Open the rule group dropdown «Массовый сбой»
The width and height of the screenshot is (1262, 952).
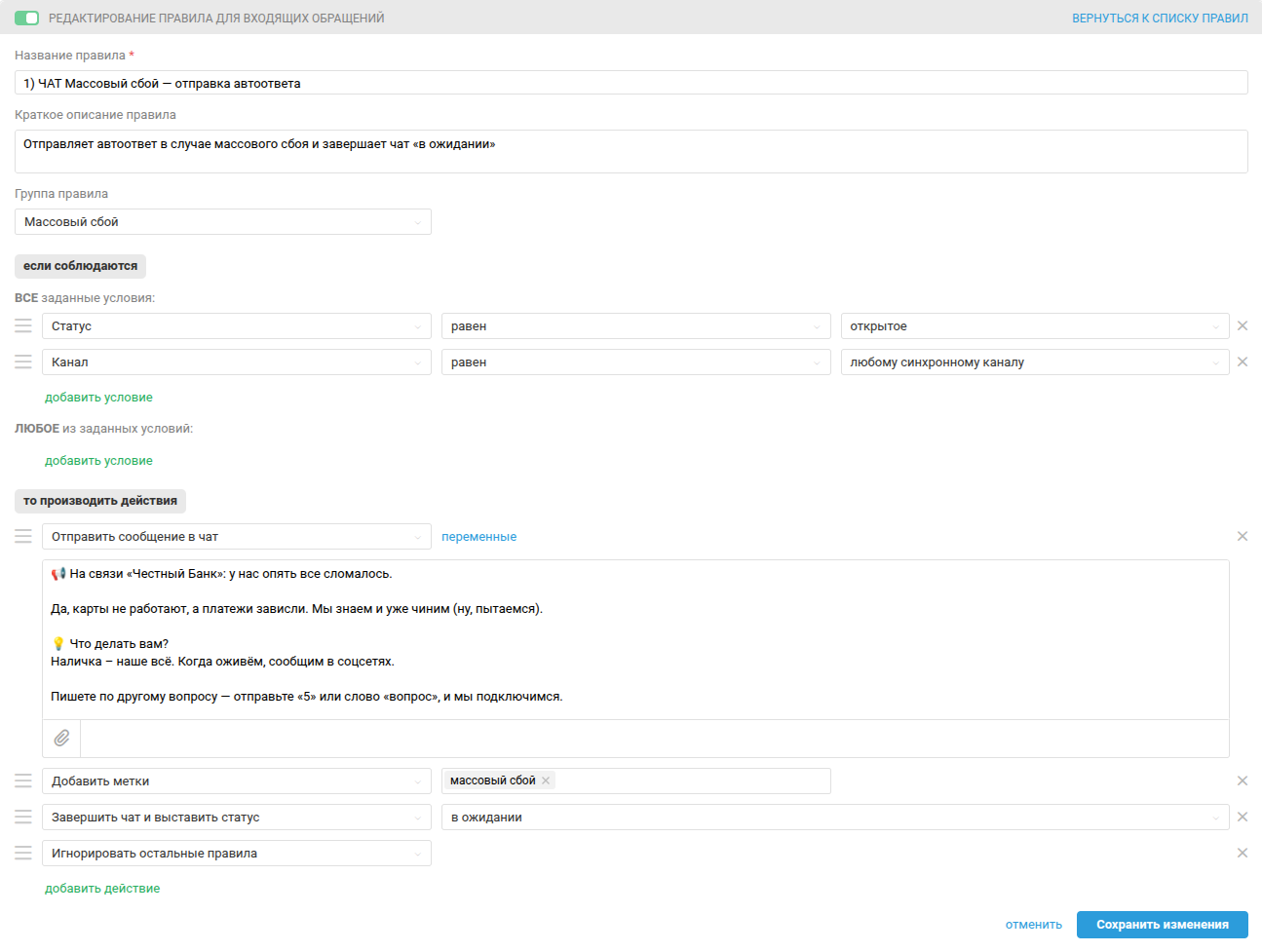coord(222,222)
